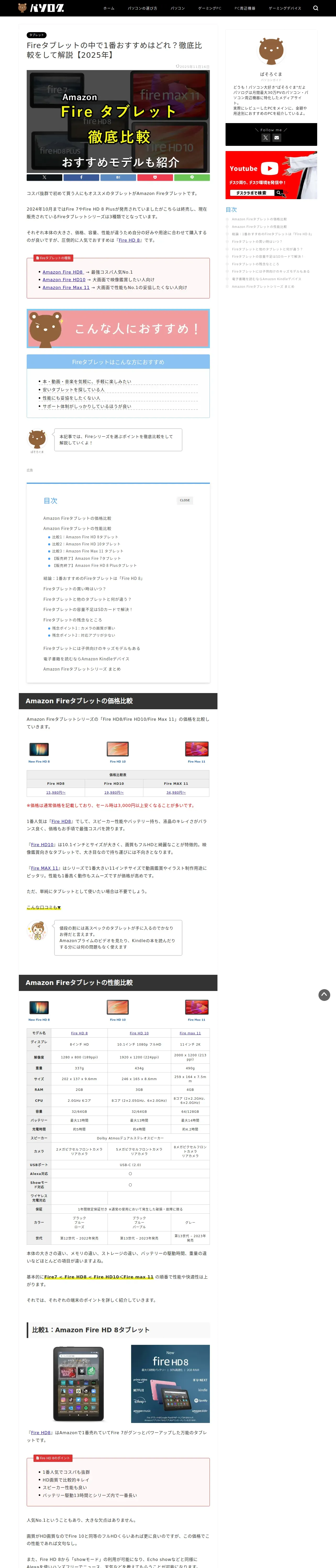
Task: Select the 2.0GHz 6コア CPU cell
Action: [x=79, y=1100]
